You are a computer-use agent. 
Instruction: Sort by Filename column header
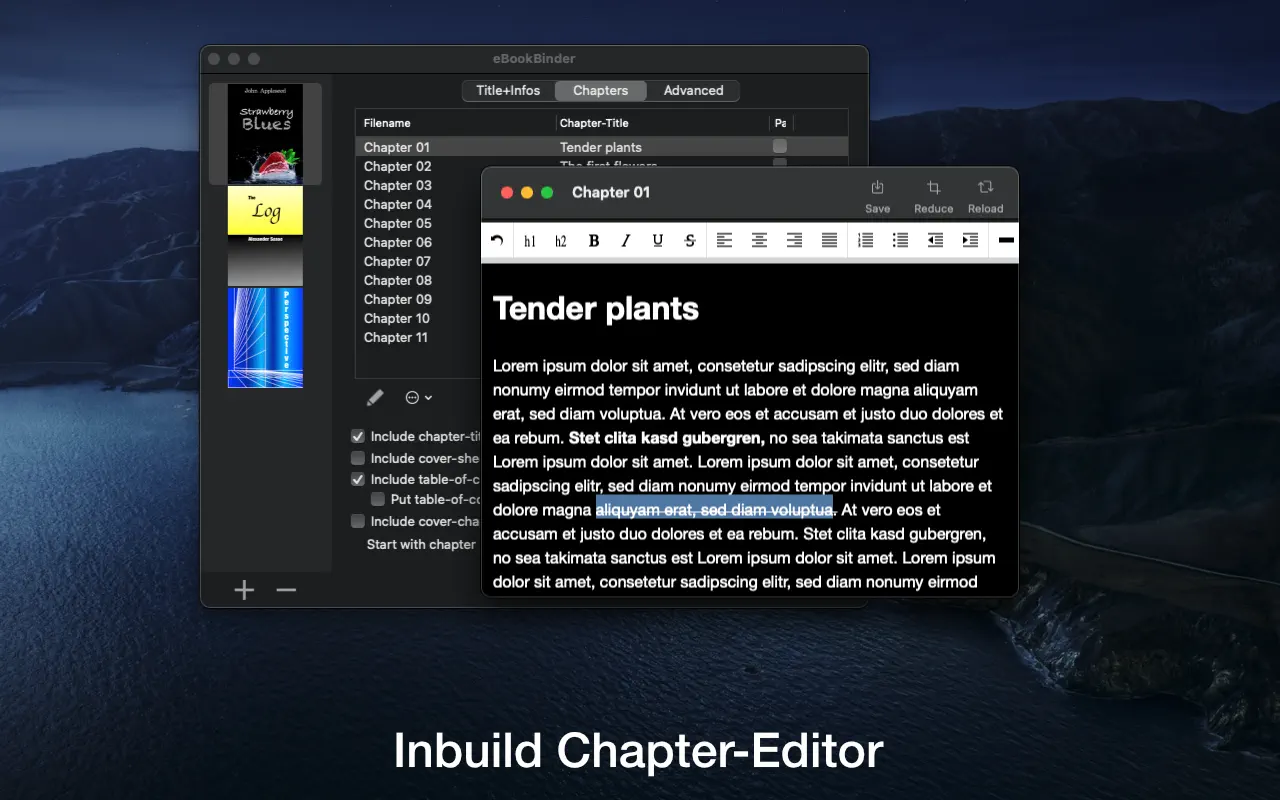[456, 123]
